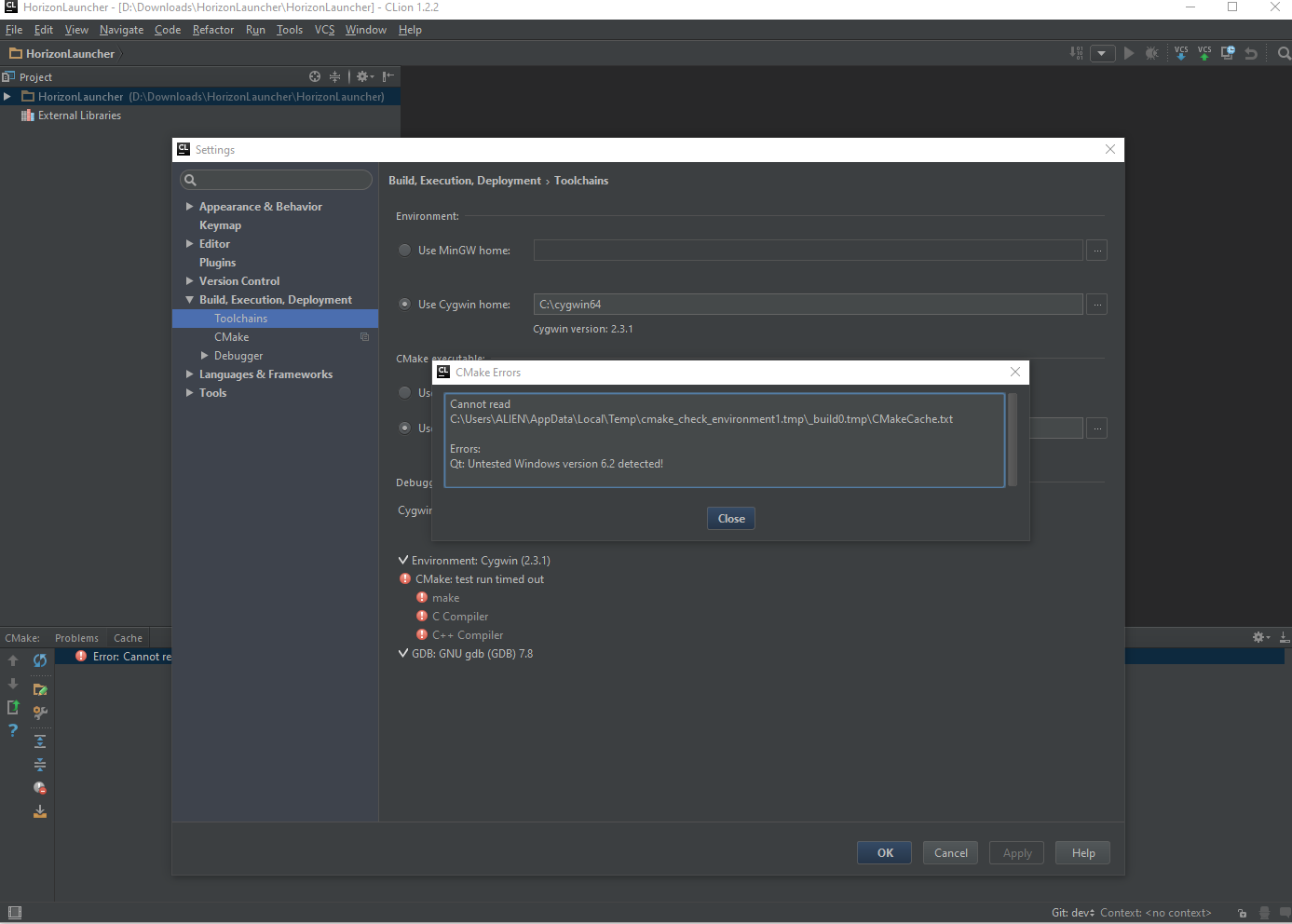
Task: Click the blue question mark help icon
Action: pyautogui.click(x=13, y=730)
